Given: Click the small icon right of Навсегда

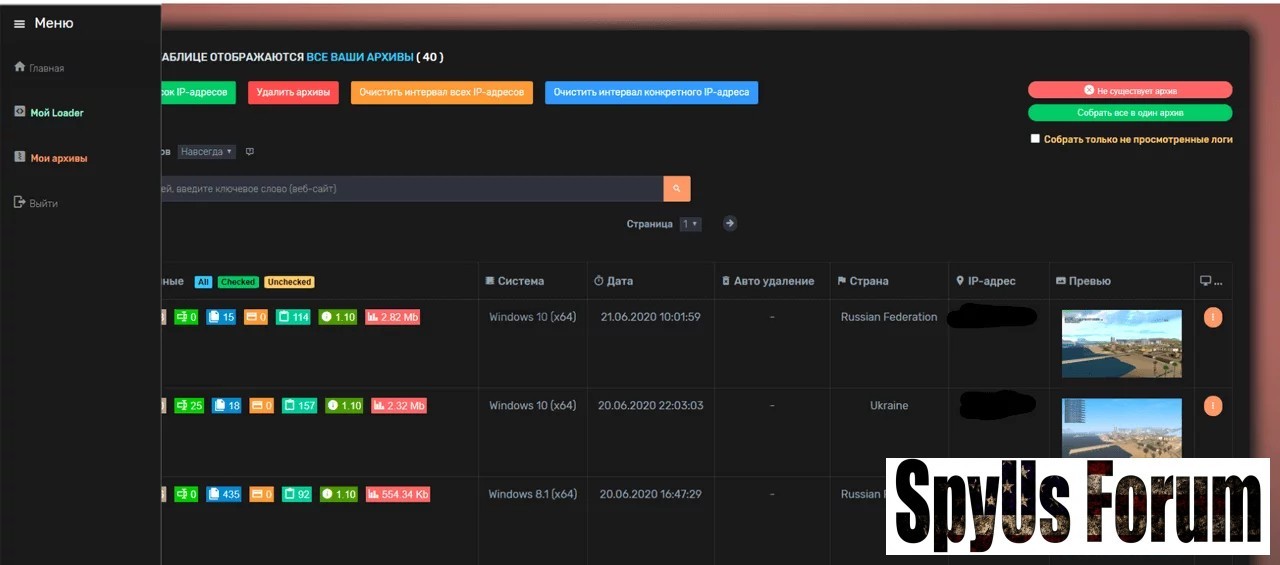Looking at the screenshot, I should pos(250,152).
